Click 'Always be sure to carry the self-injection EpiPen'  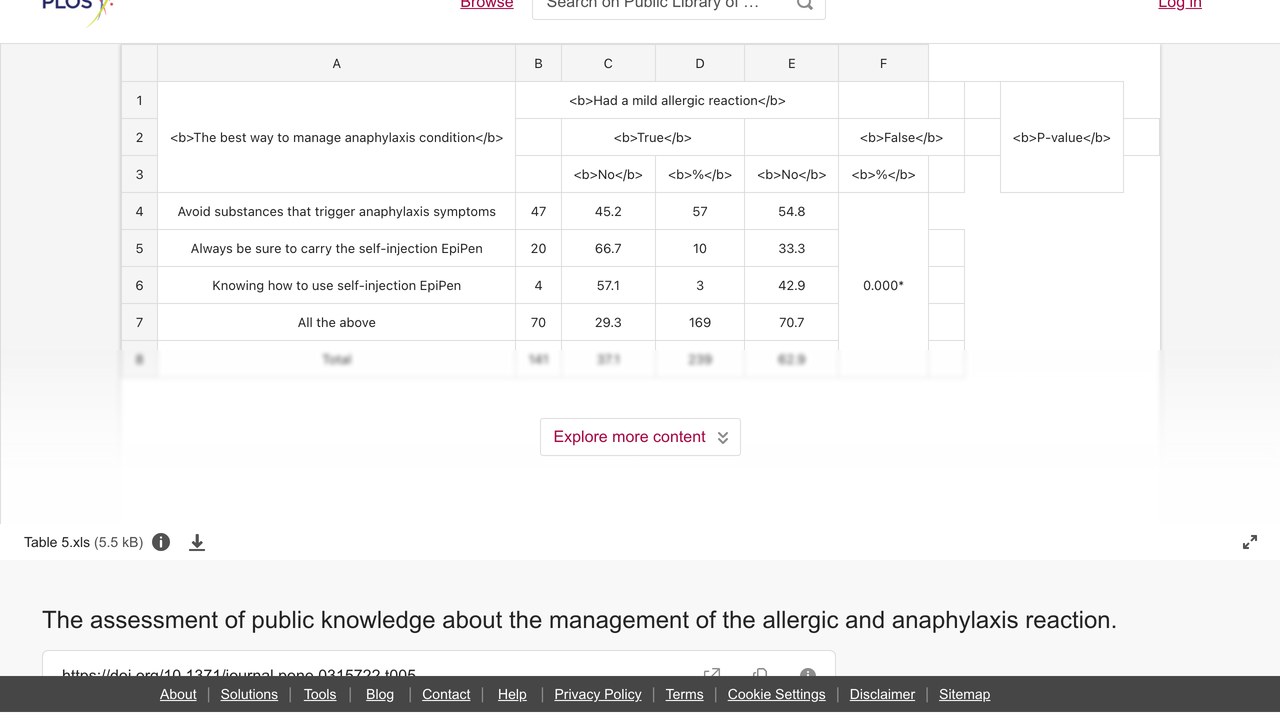(x=336, y=248)
